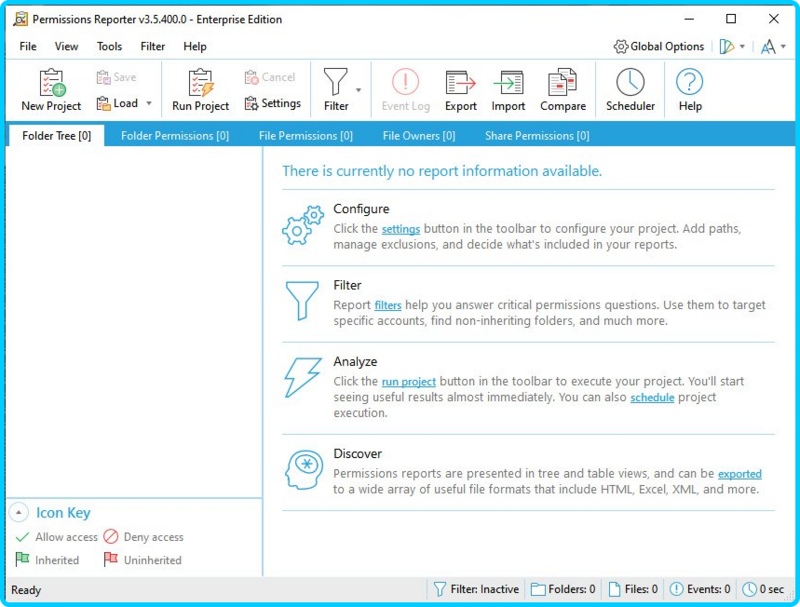Click the font size icon
This screenshot has height=607, width=800.
tap(768, 46)
